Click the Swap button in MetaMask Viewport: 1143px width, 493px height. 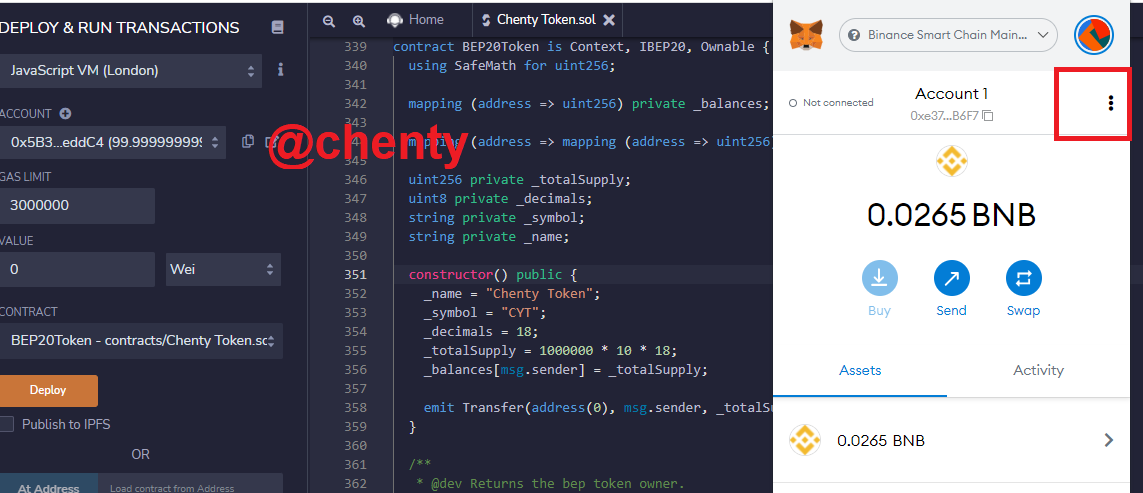1023,289
